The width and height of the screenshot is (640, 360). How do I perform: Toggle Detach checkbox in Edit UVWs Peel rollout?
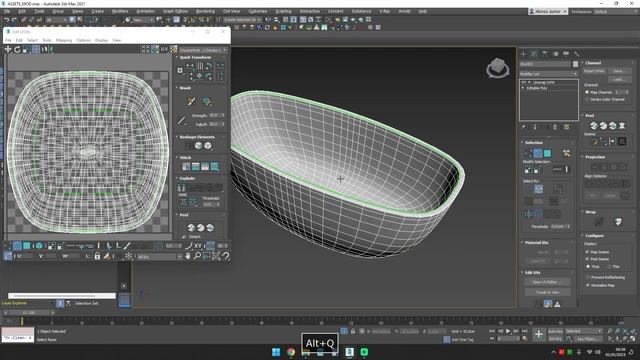tap(184, 237)
